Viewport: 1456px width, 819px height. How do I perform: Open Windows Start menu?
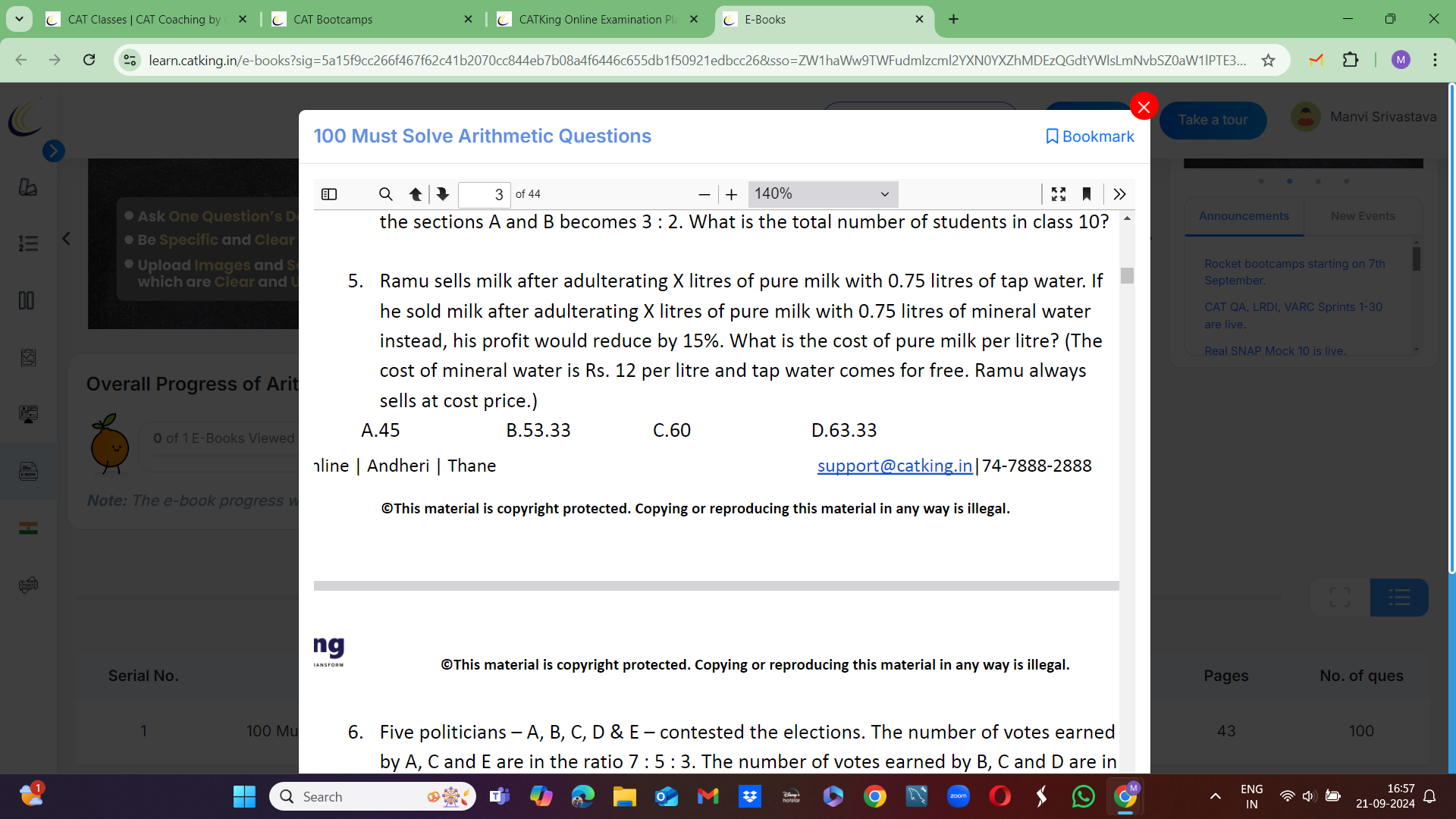(x=244, y=796)
